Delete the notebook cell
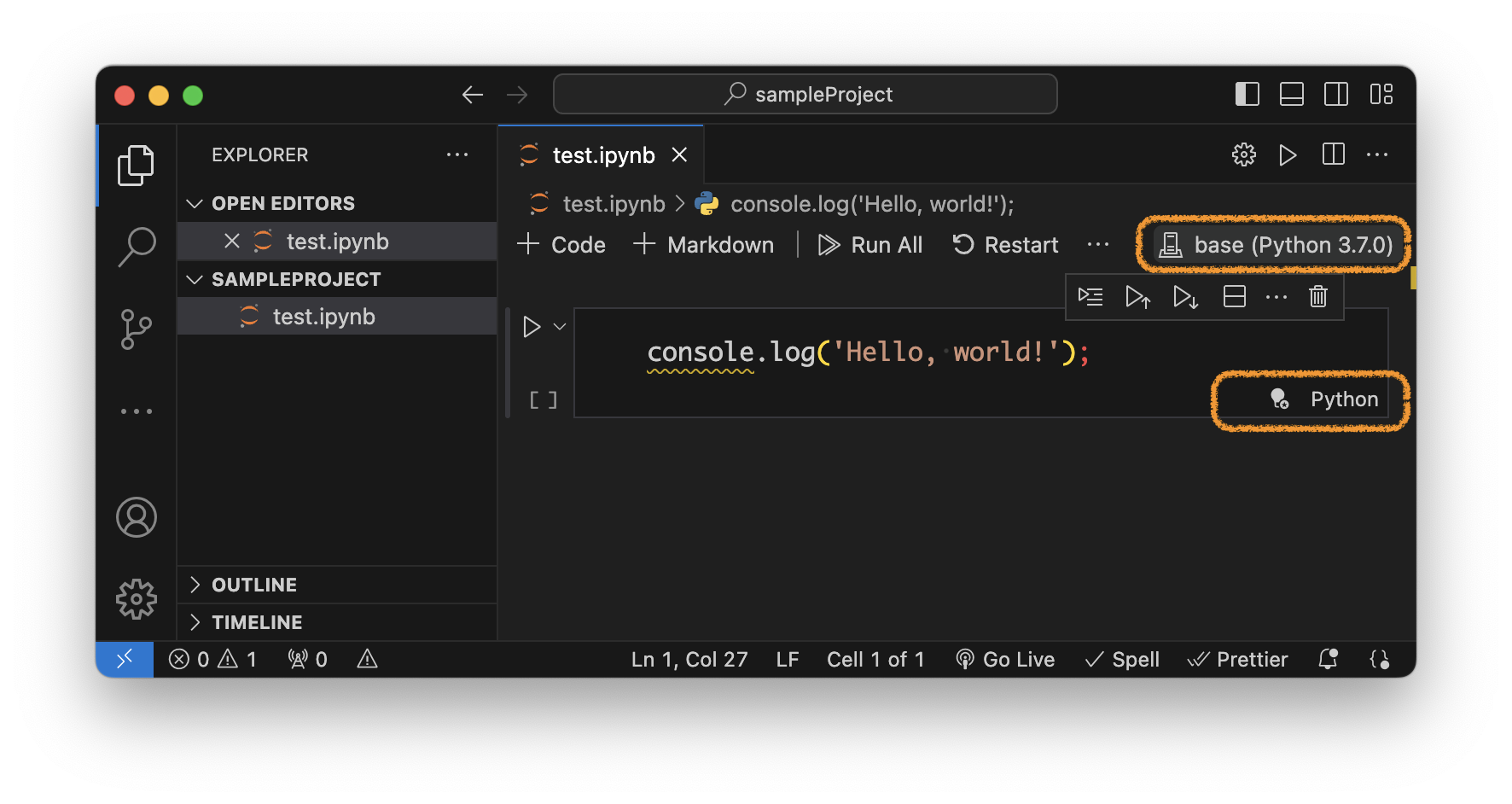 1317,296
